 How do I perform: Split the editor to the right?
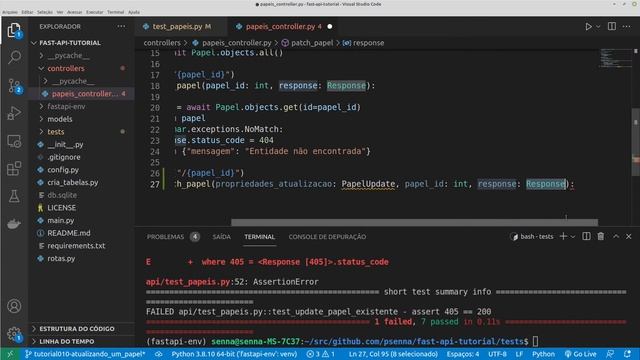pos(612,27)
